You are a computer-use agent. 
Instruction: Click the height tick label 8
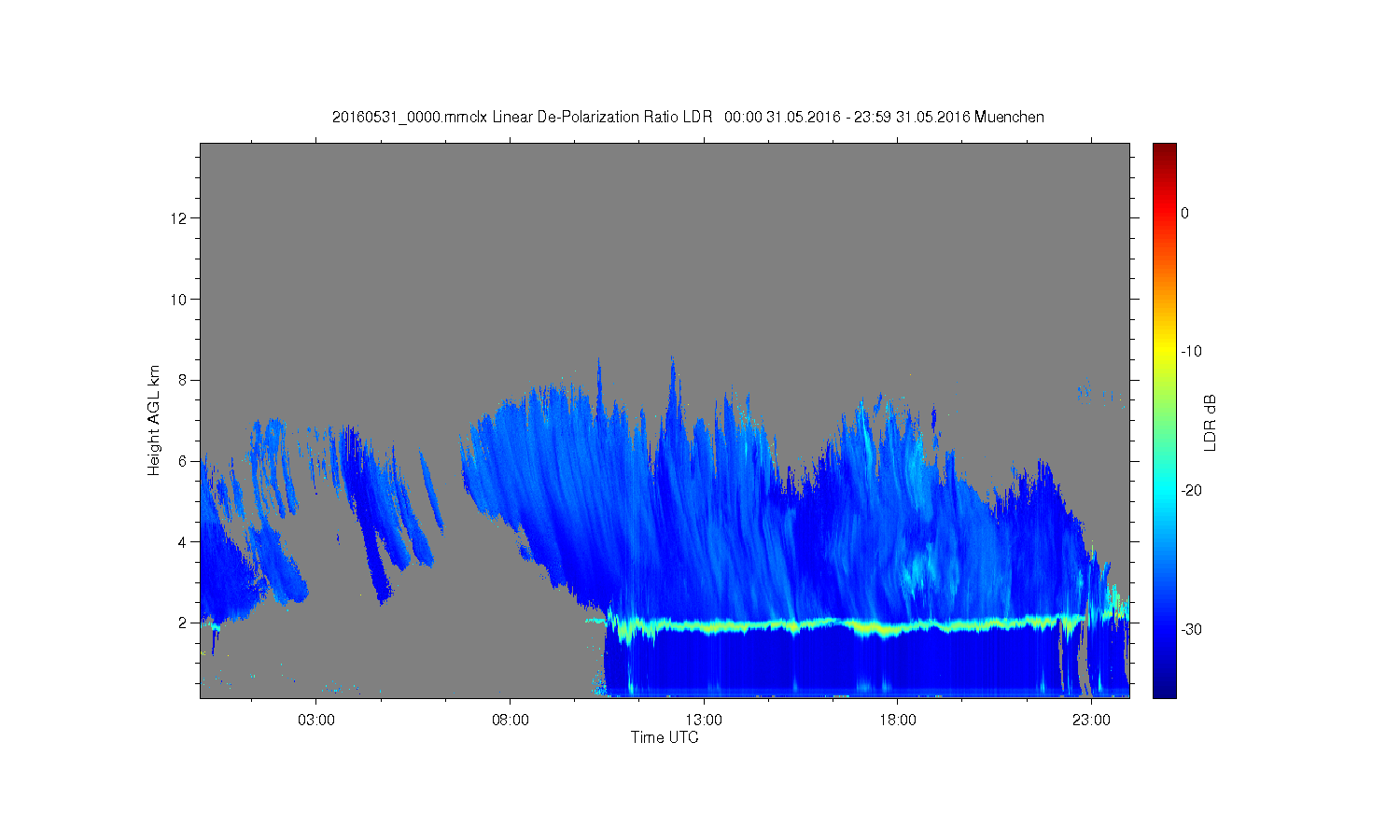coord(183,380)
